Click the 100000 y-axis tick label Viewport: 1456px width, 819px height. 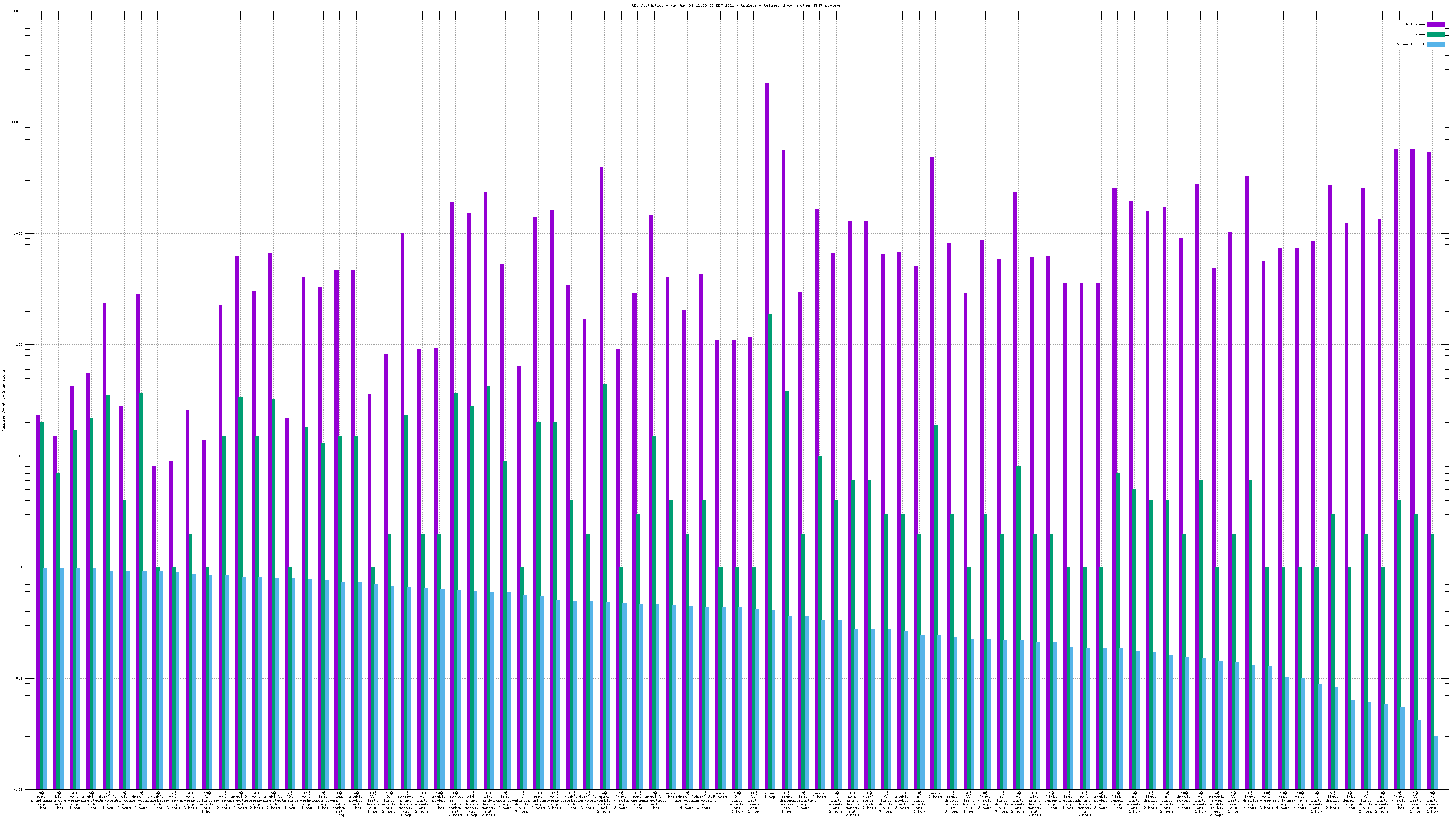[x=17, y=11]
